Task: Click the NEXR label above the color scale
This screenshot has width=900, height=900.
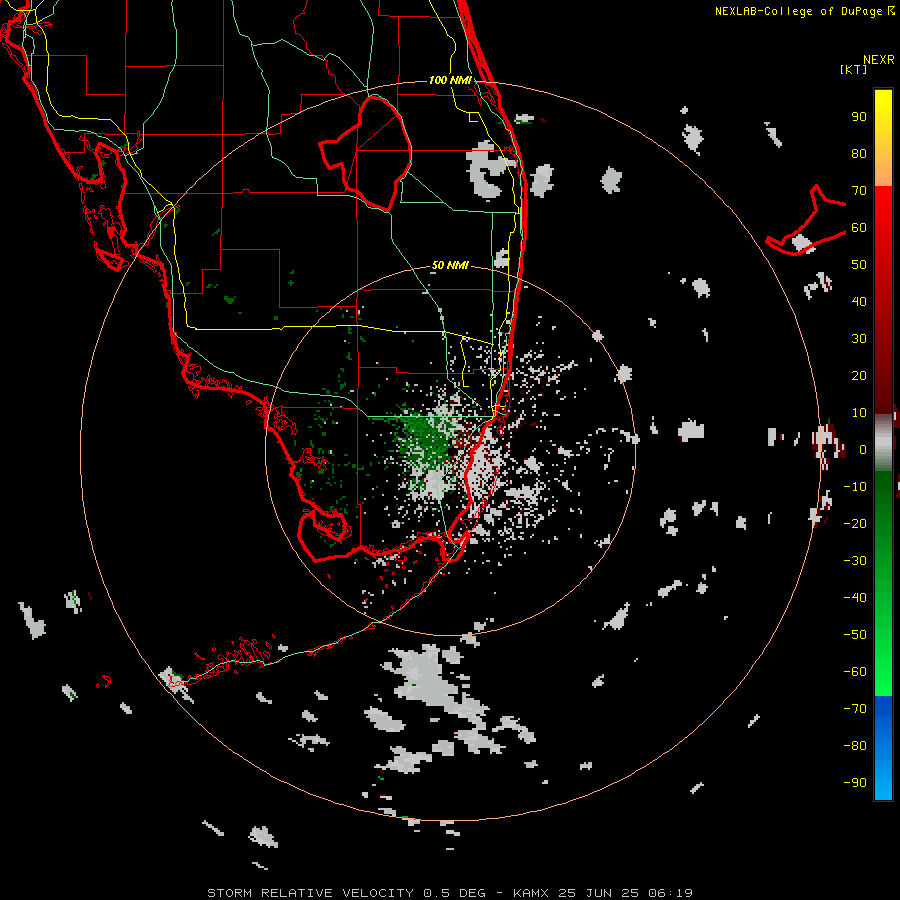Action: tap(879, 60)
